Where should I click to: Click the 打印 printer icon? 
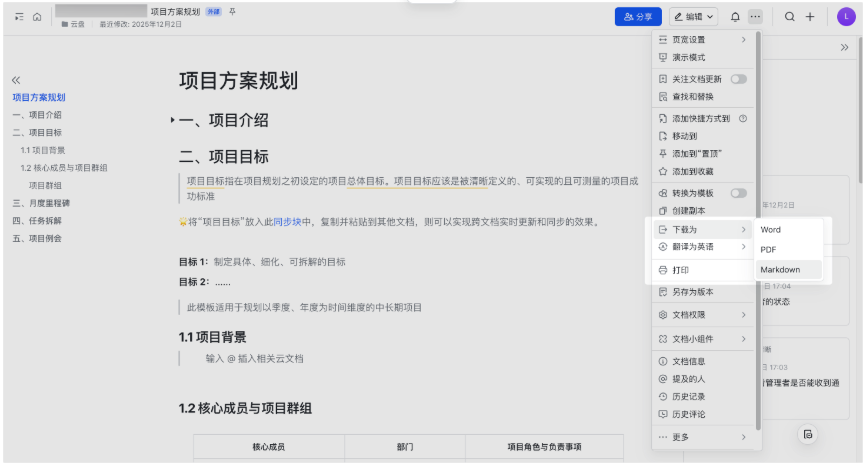663,270
